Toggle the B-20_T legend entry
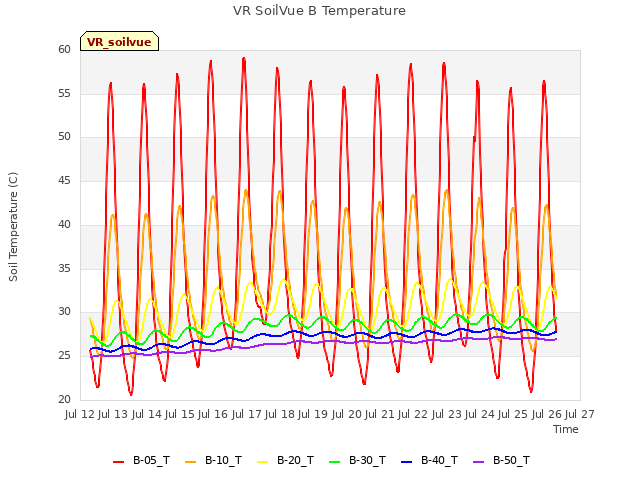The height and width of the screenshot is (480, 640). (285, 460)
